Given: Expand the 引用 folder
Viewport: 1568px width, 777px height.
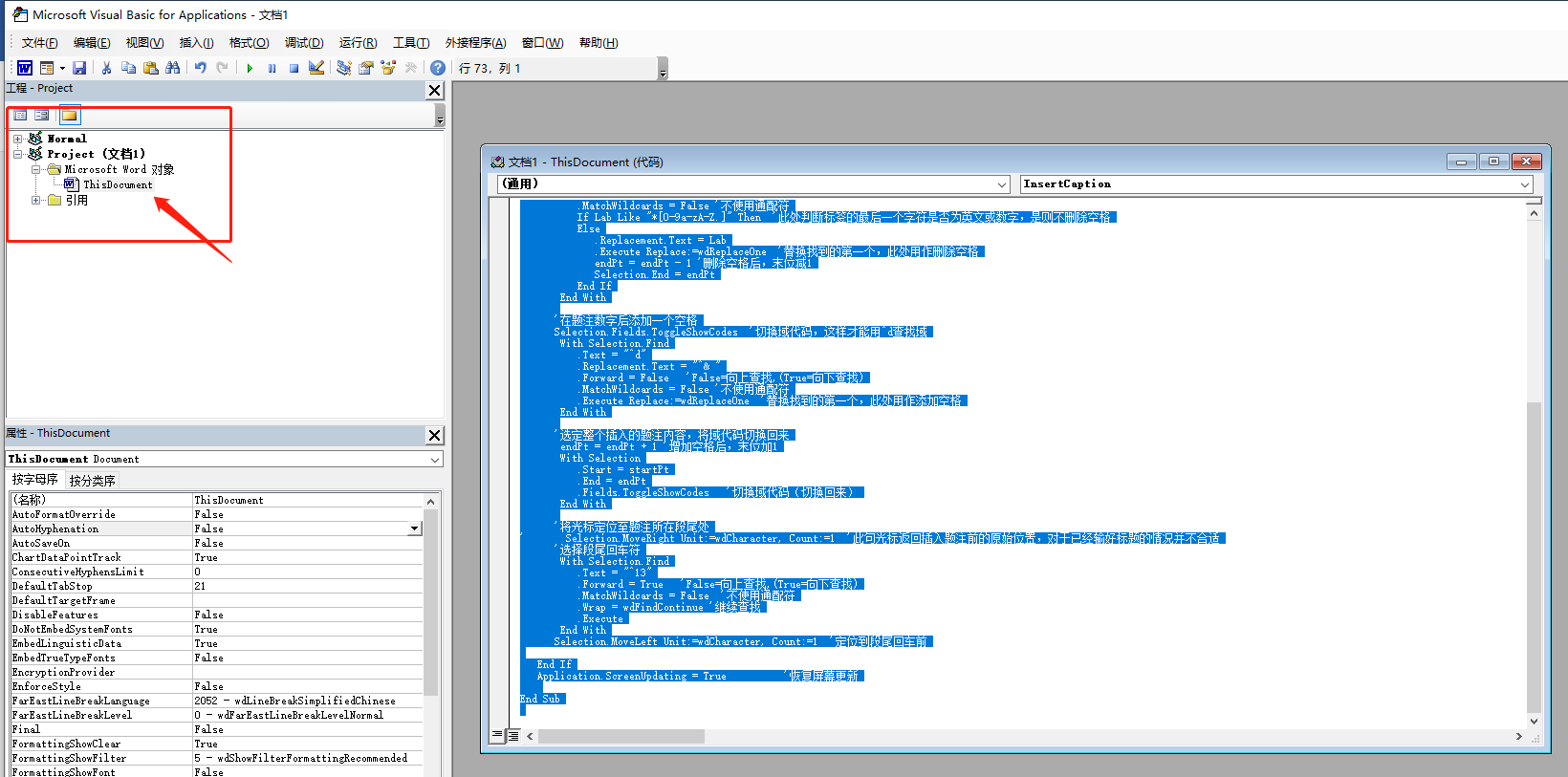Looking at the screenshot, I should (x=35, y=200).
